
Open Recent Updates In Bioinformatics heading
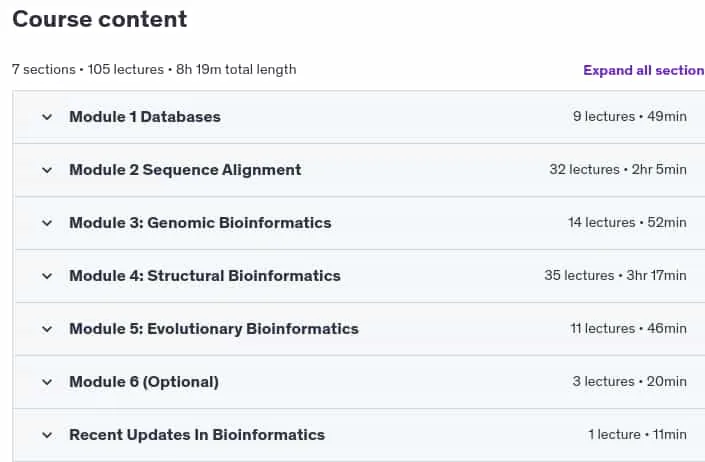(x=197, y=435)
